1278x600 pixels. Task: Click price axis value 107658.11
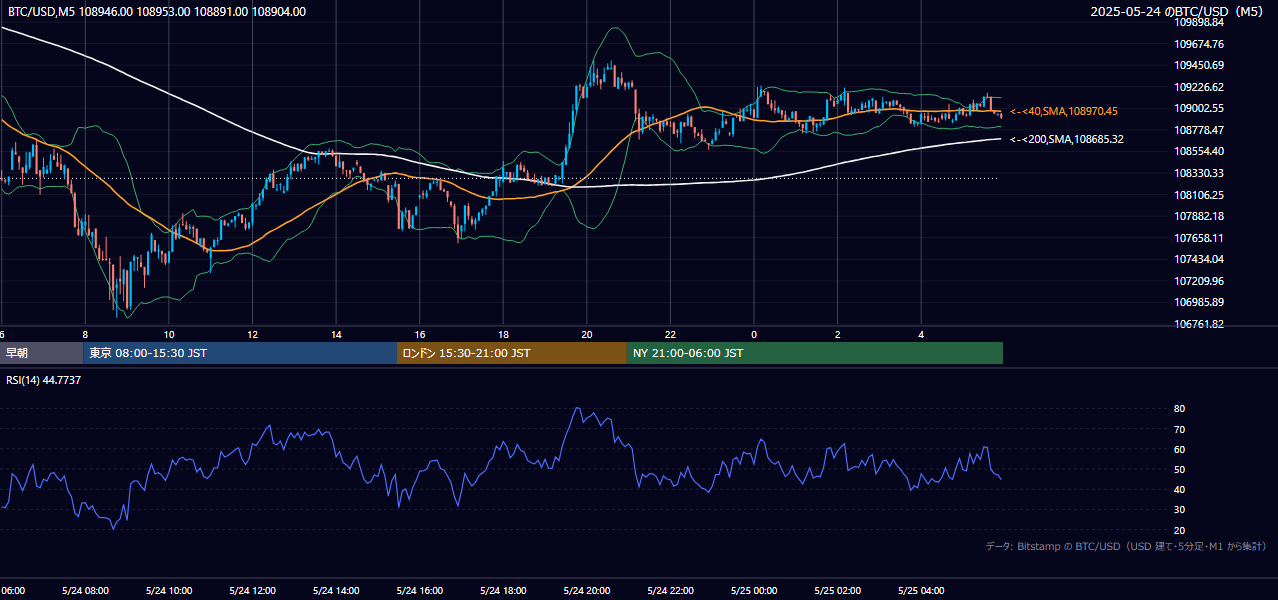(x=1199, y=238)
